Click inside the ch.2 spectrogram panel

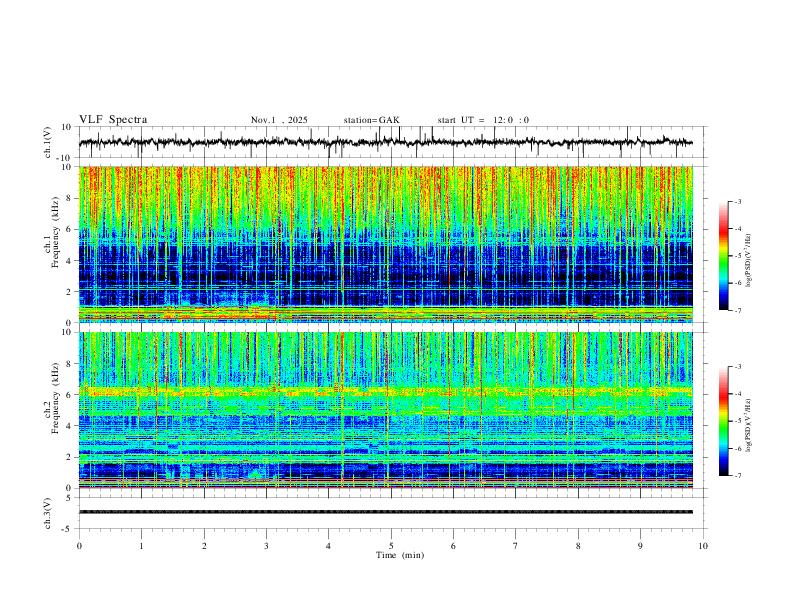(385, 410)
